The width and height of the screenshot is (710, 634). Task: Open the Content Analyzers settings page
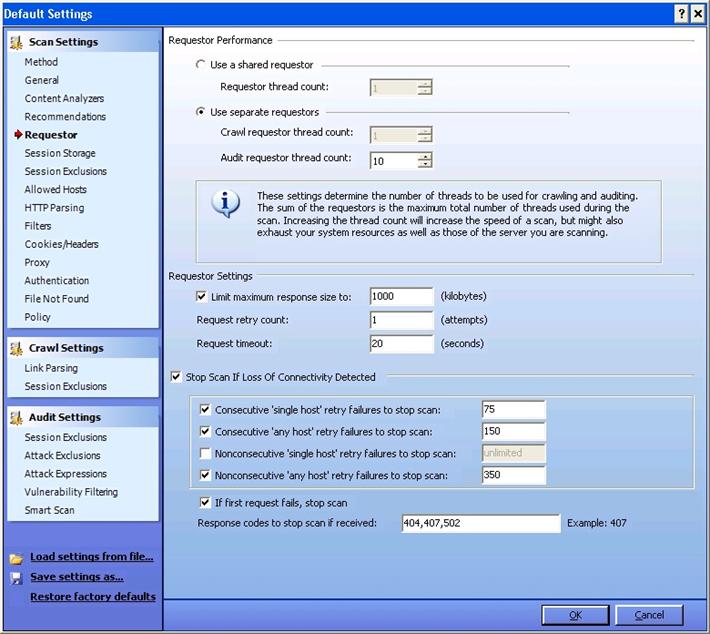point(64,99)
